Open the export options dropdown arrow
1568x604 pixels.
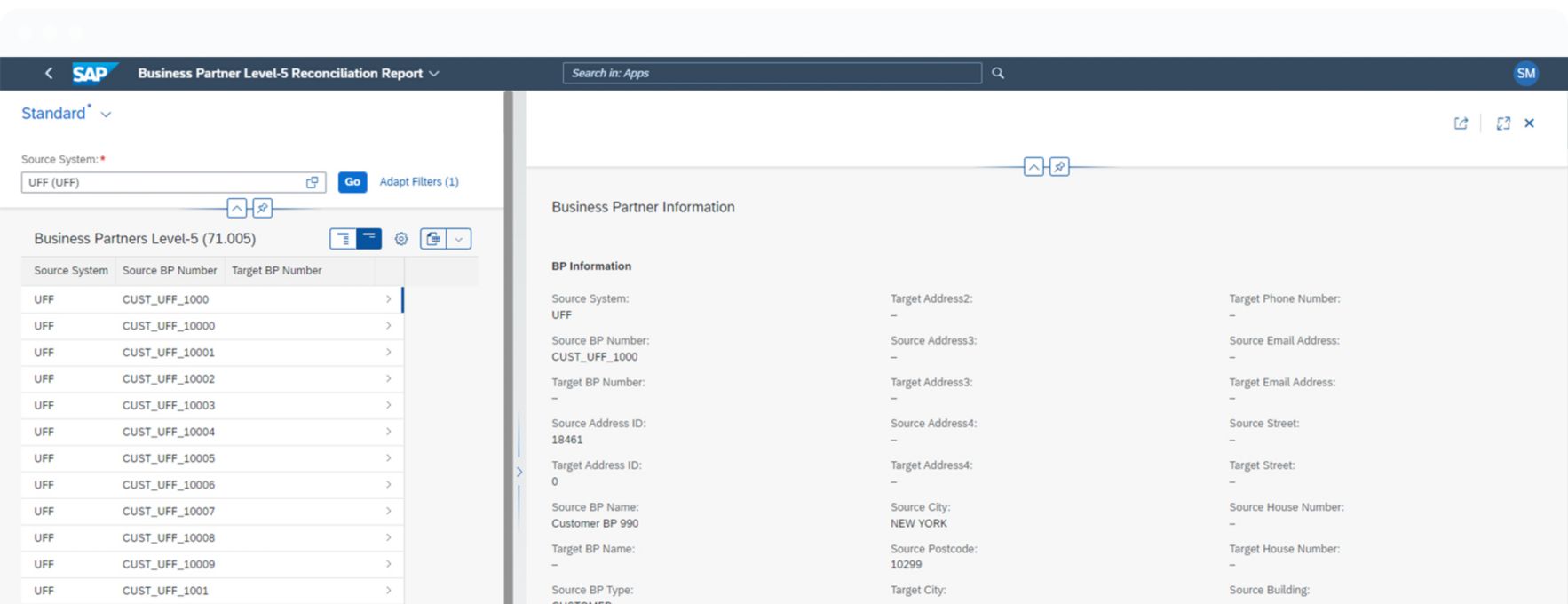pyautogui.click(x=459, y=239)
